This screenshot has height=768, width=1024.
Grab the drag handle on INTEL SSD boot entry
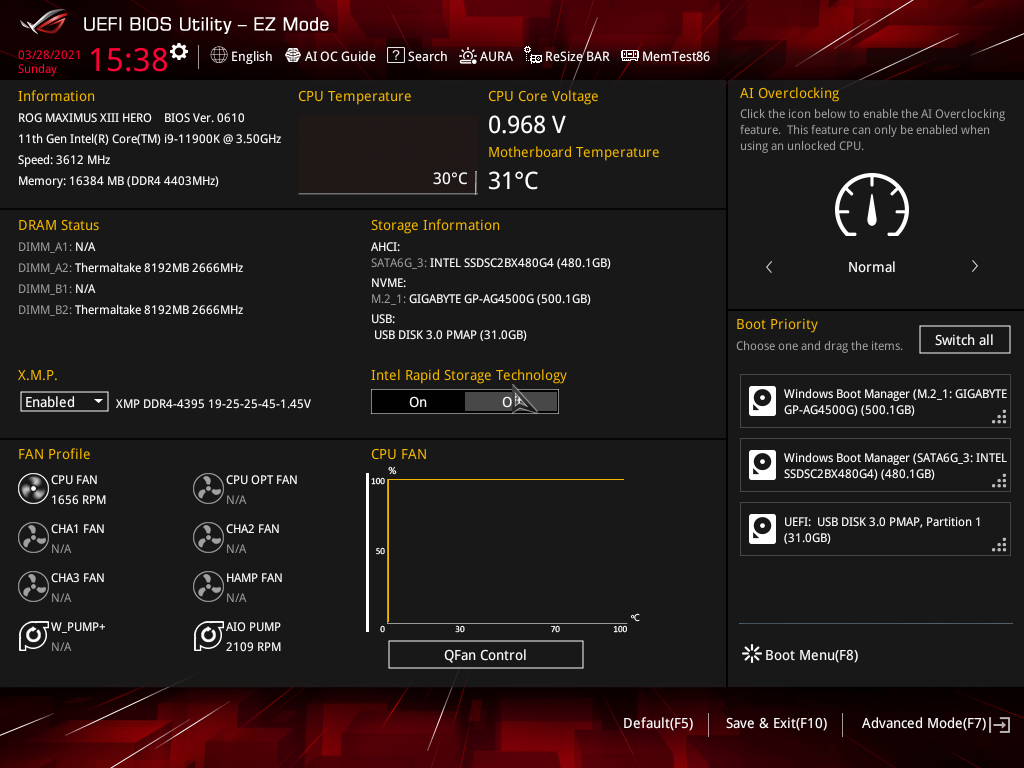[x=999, y=481]
